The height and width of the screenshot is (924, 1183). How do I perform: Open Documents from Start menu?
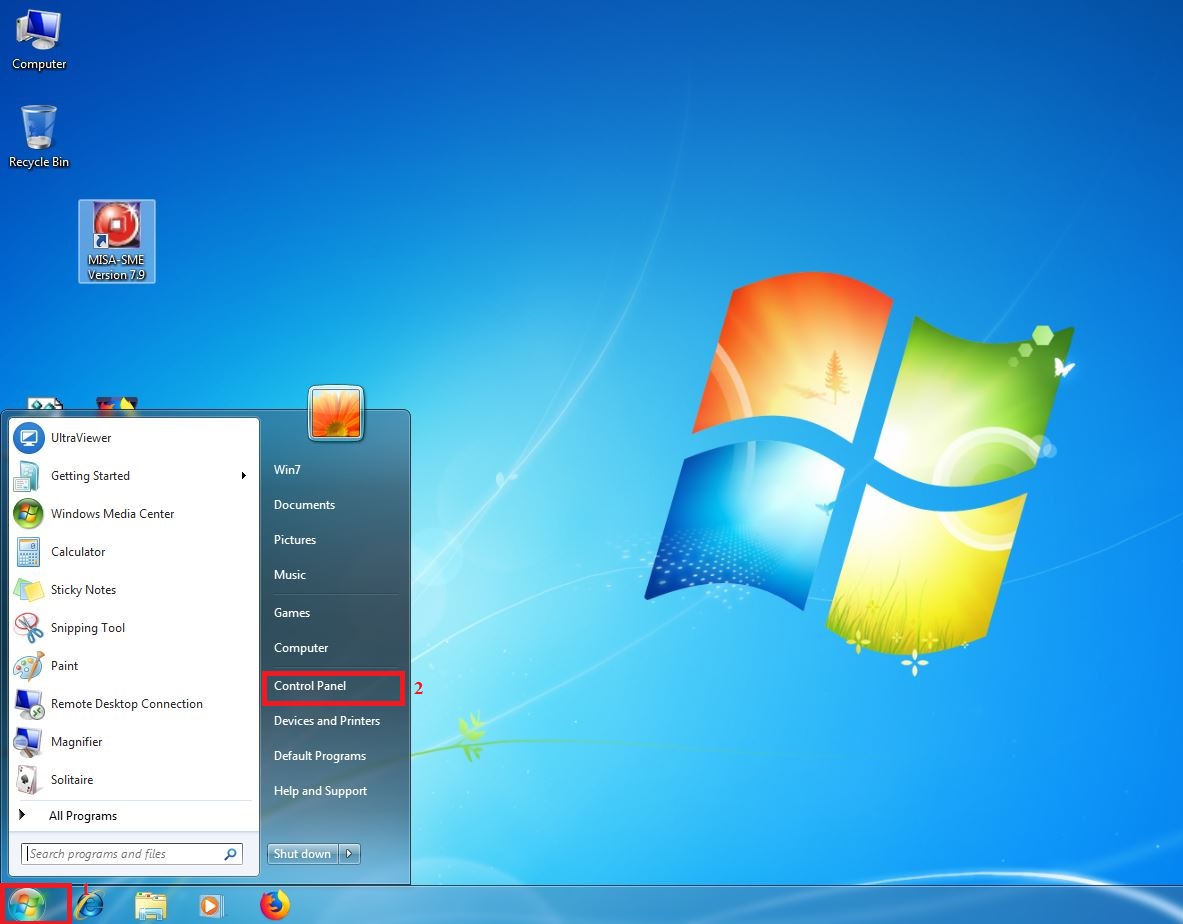pos(304,505)
